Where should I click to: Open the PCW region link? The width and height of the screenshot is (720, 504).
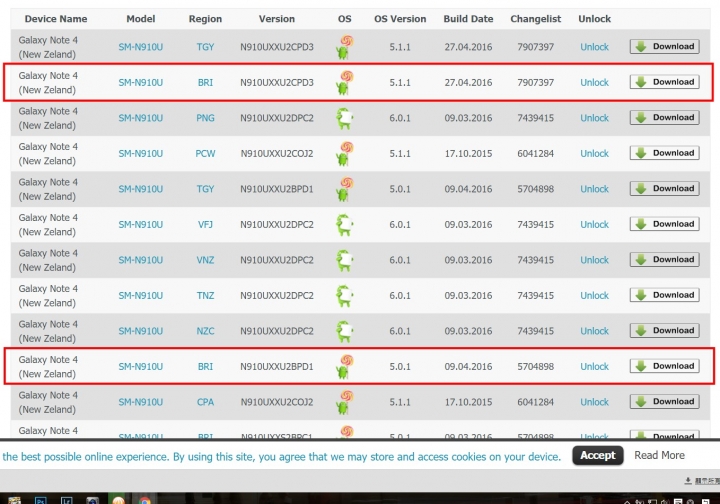tap(205, 153)
